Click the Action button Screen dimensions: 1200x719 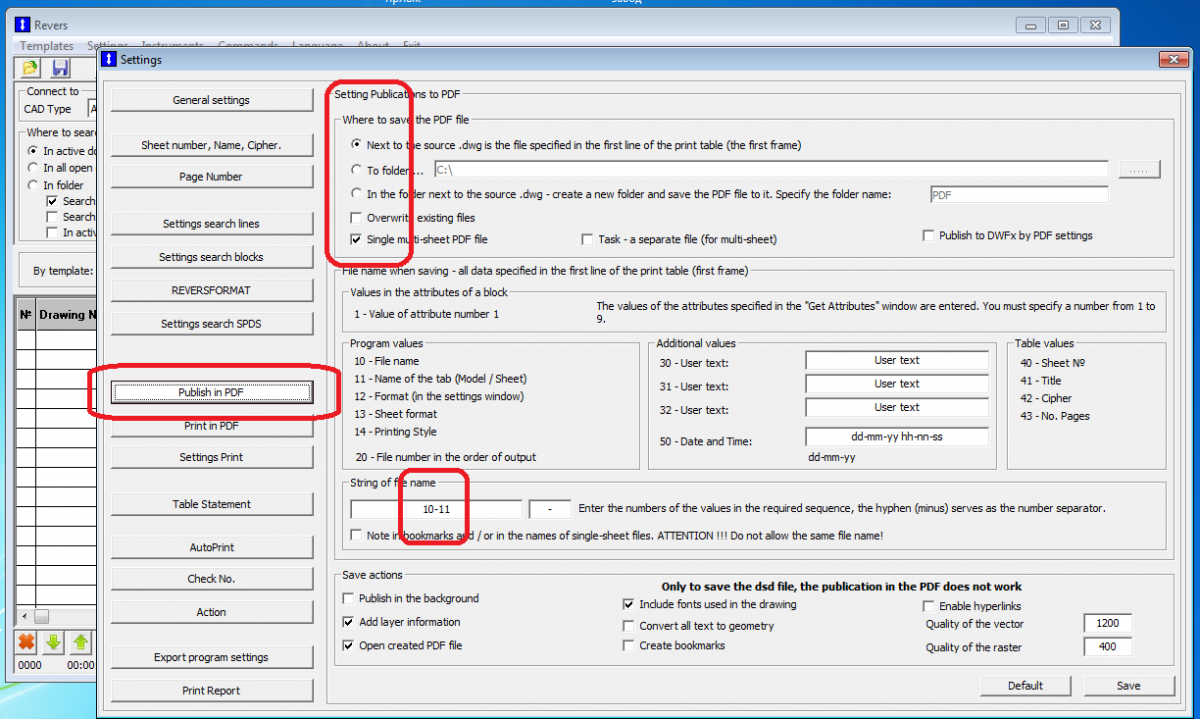(211, 612)
